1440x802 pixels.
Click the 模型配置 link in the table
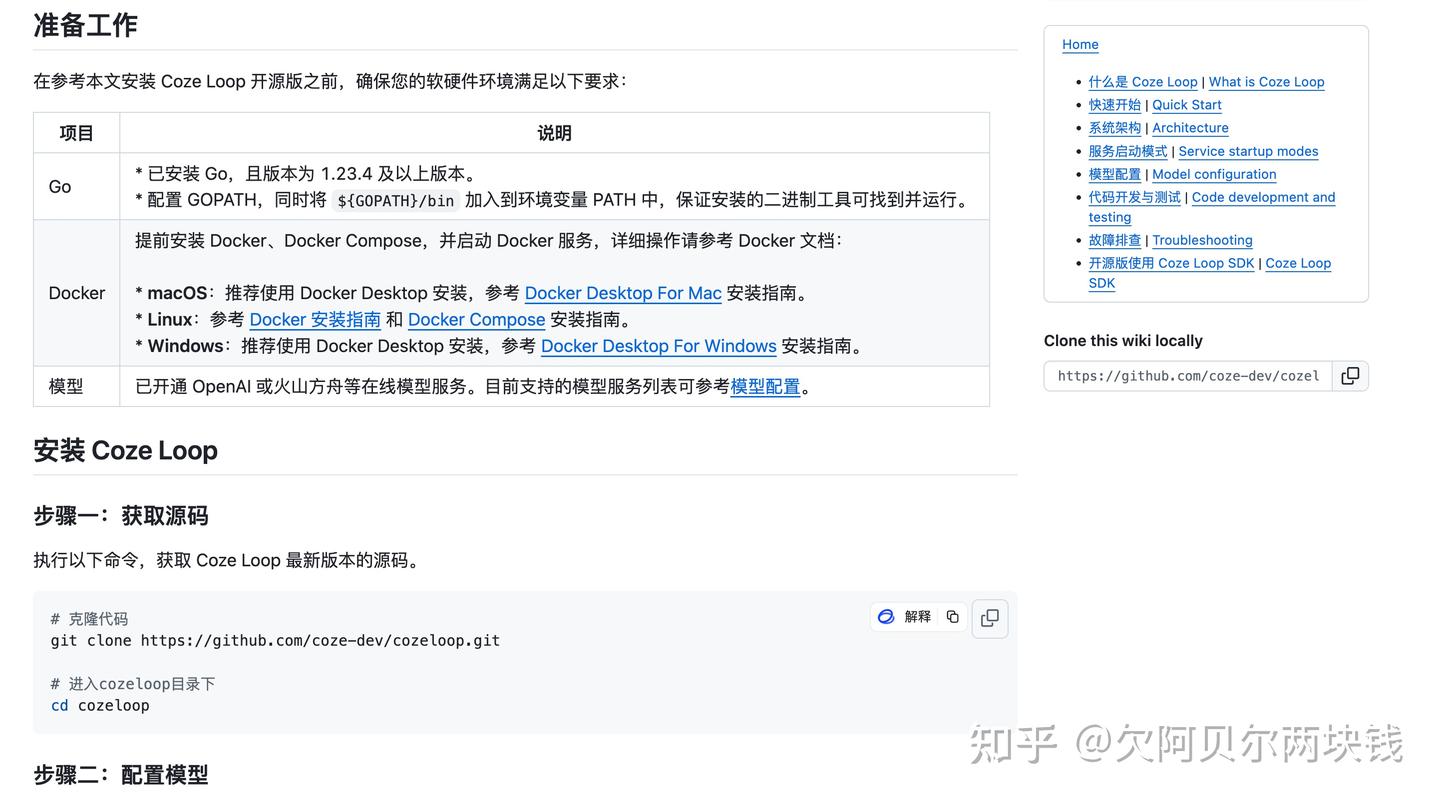pos(765,387)
